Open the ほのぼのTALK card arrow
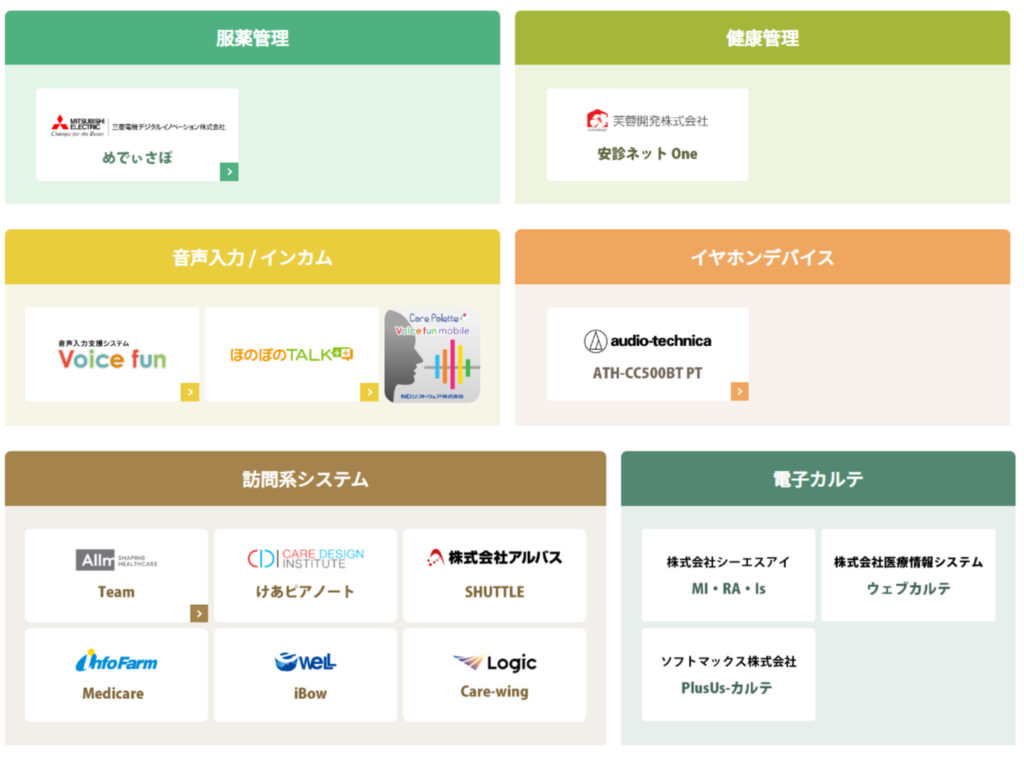Viewport: 1024px width, 759px height. pos(369,392)
